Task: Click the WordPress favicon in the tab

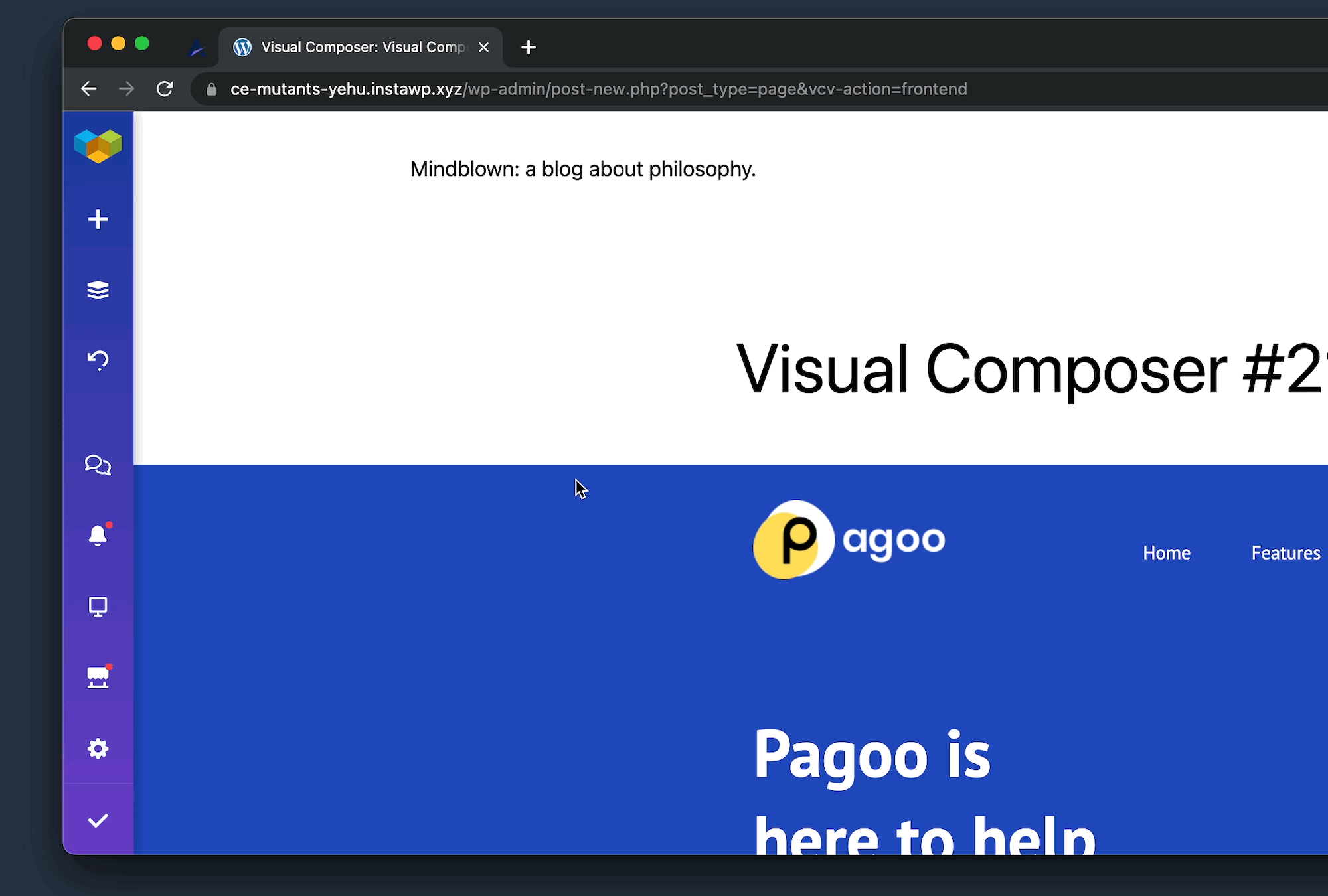Action: point(242,47)
